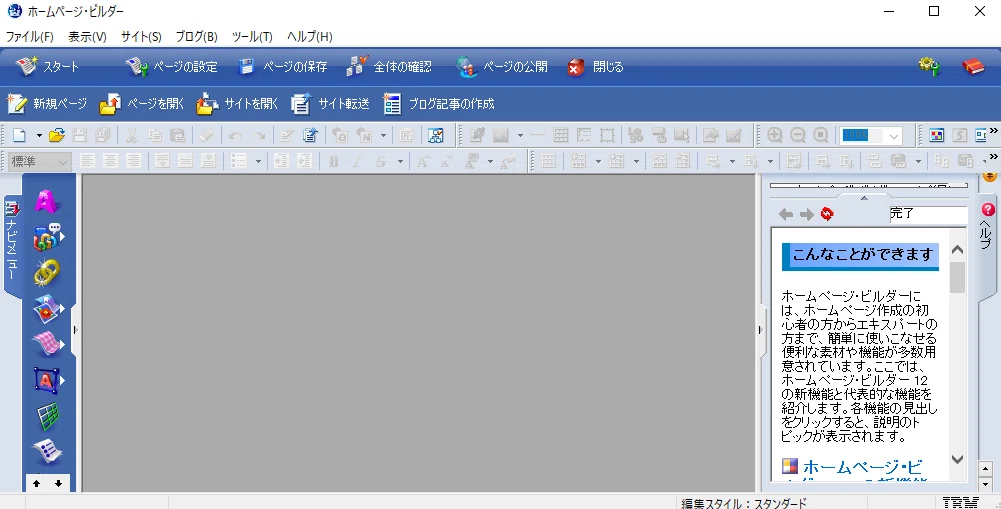The width and height of the screenshot is (1001, 509).
Task: Click the スタート button
Action: coord(47,66)
